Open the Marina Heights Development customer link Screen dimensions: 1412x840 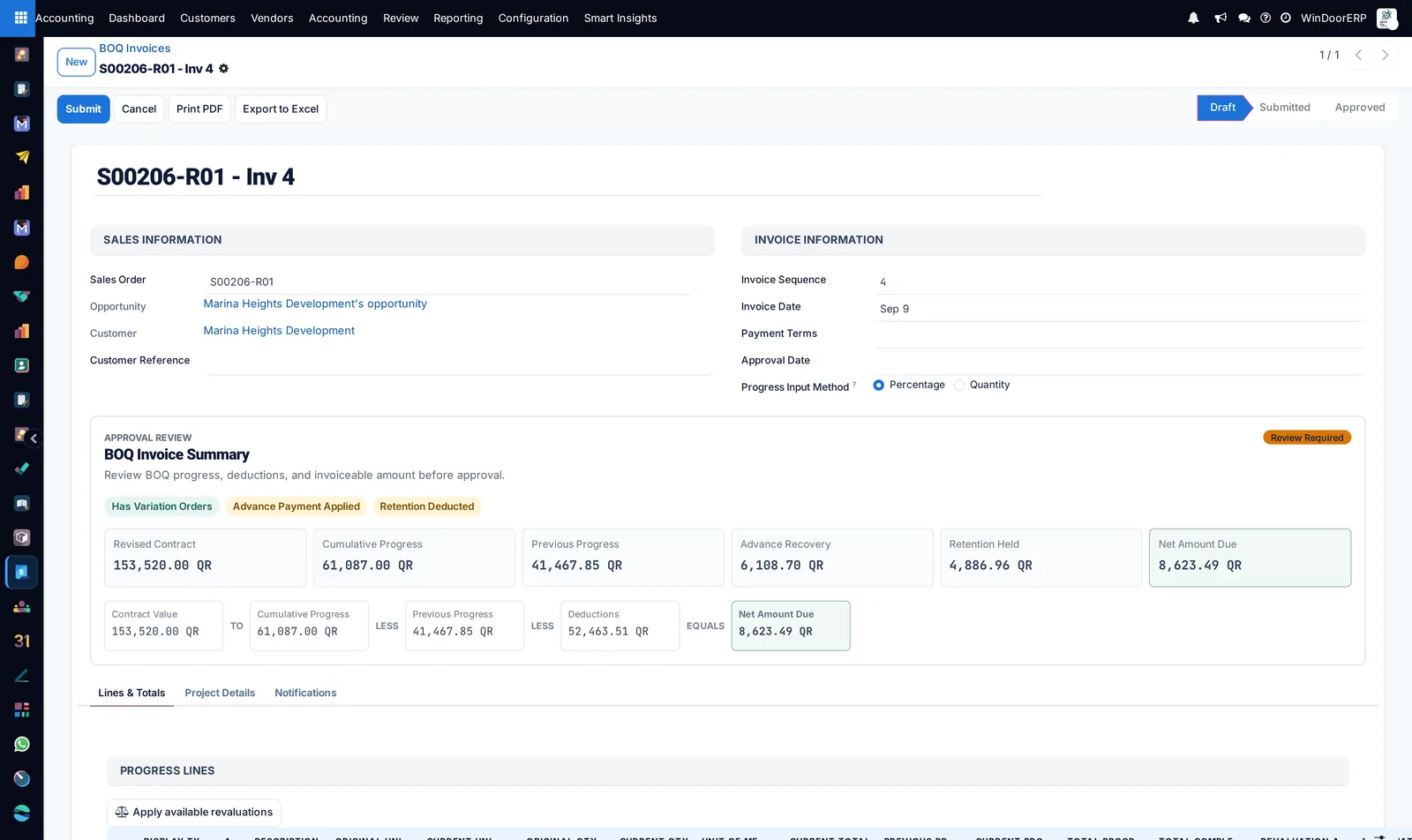pos(279,331)
